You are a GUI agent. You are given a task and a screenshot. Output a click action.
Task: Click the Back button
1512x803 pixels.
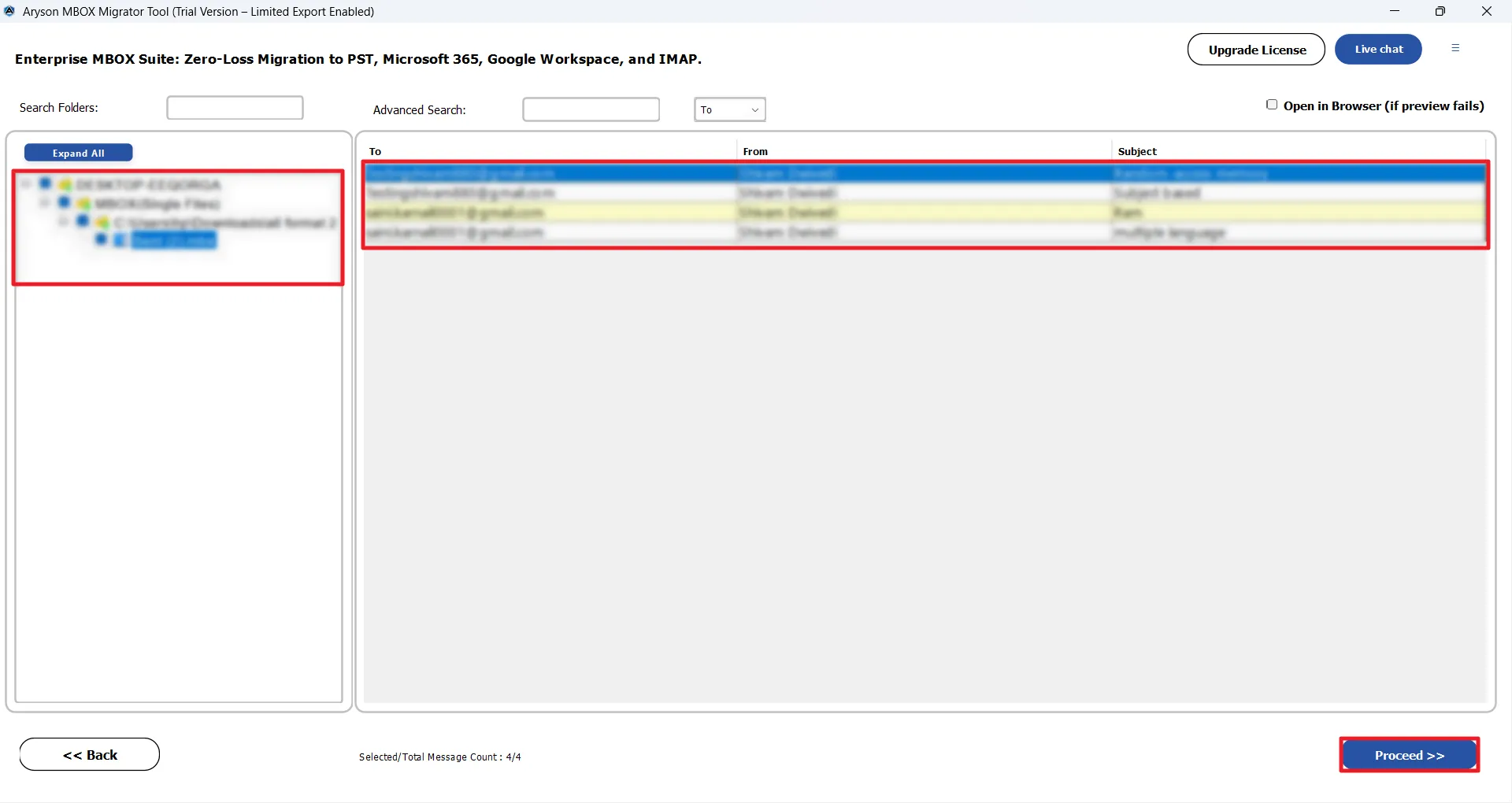click(90, 755)
